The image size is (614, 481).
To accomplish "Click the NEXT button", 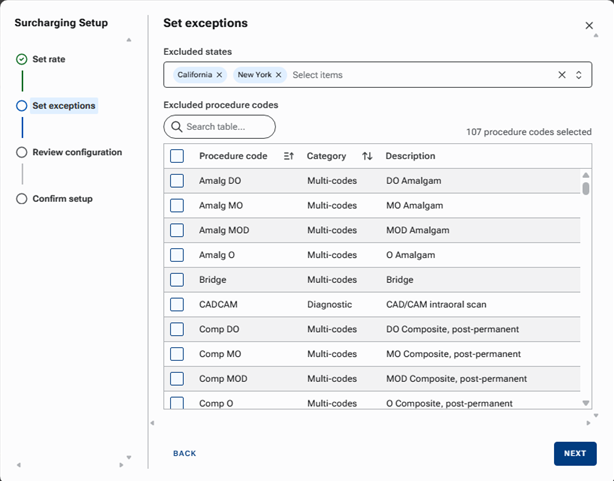I will pos(575,454).
